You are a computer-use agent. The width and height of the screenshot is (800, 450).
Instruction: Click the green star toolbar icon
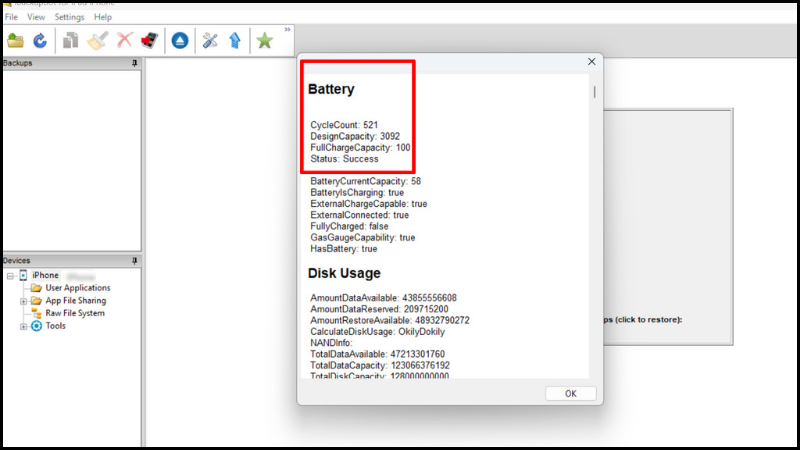coord(264,41)
